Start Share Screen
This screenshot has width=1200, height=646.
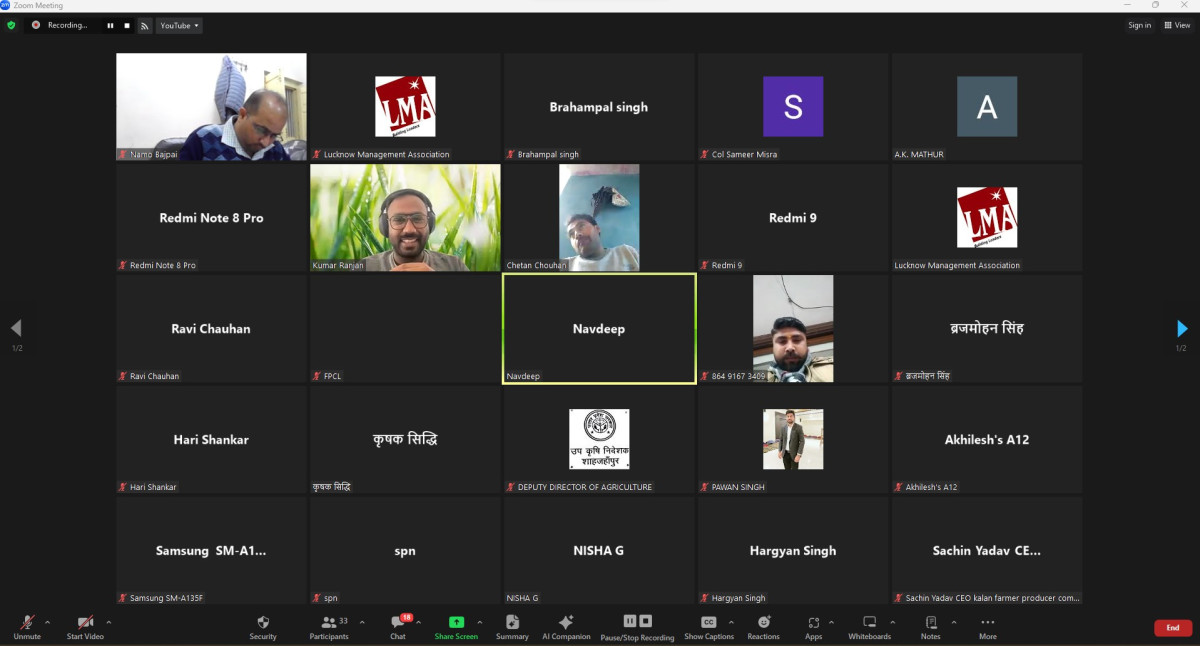point(456,627)
